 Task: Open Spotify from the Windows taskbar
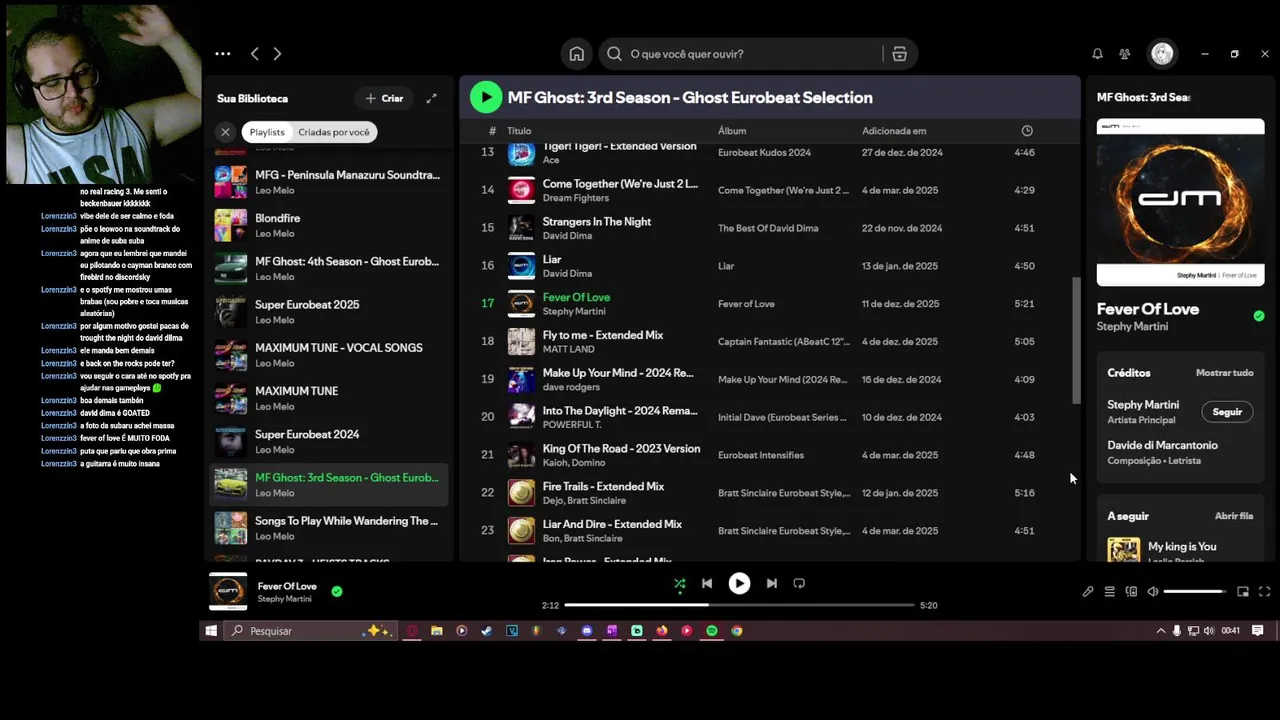(712, 631)
